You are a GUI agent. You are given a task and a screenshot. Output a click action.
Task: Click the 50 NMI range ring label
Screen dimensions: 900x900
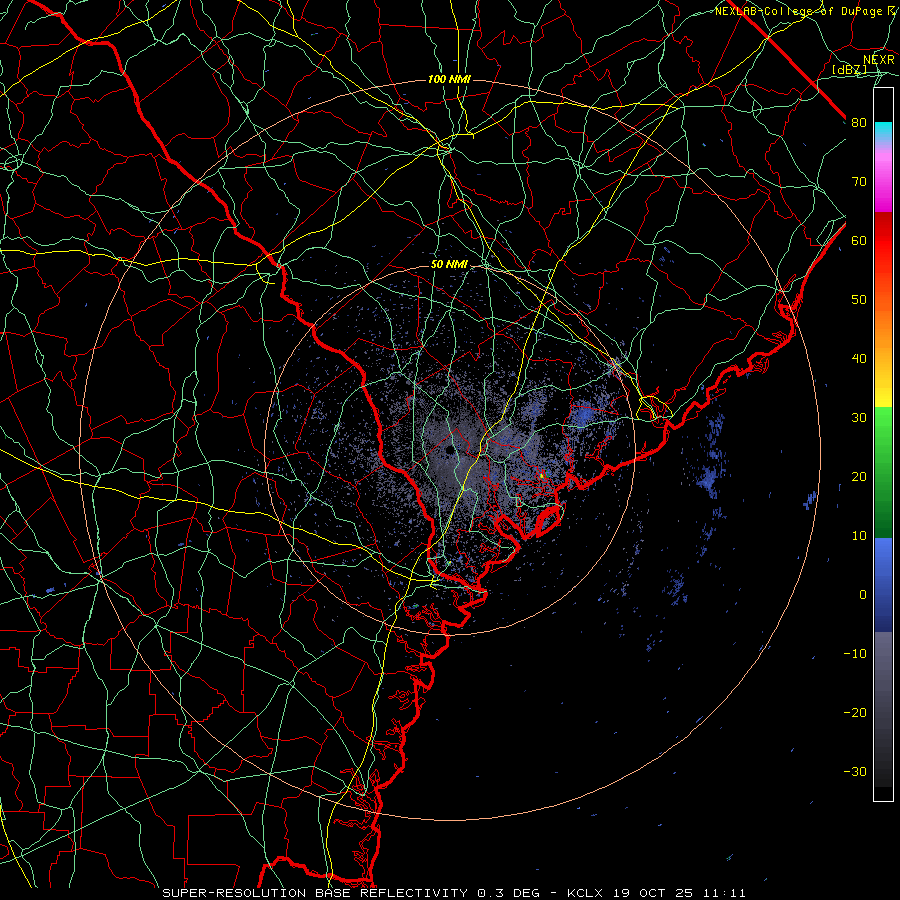click(x=449, y=265)
